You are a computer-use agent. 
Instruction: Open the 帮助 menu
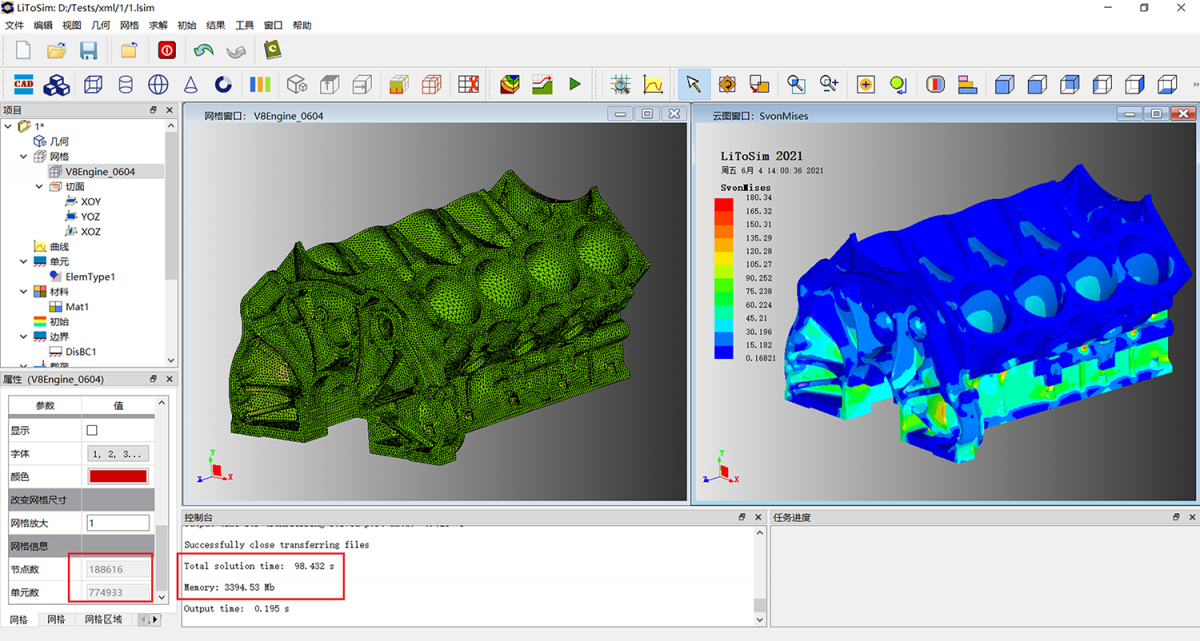pos(302,25)
